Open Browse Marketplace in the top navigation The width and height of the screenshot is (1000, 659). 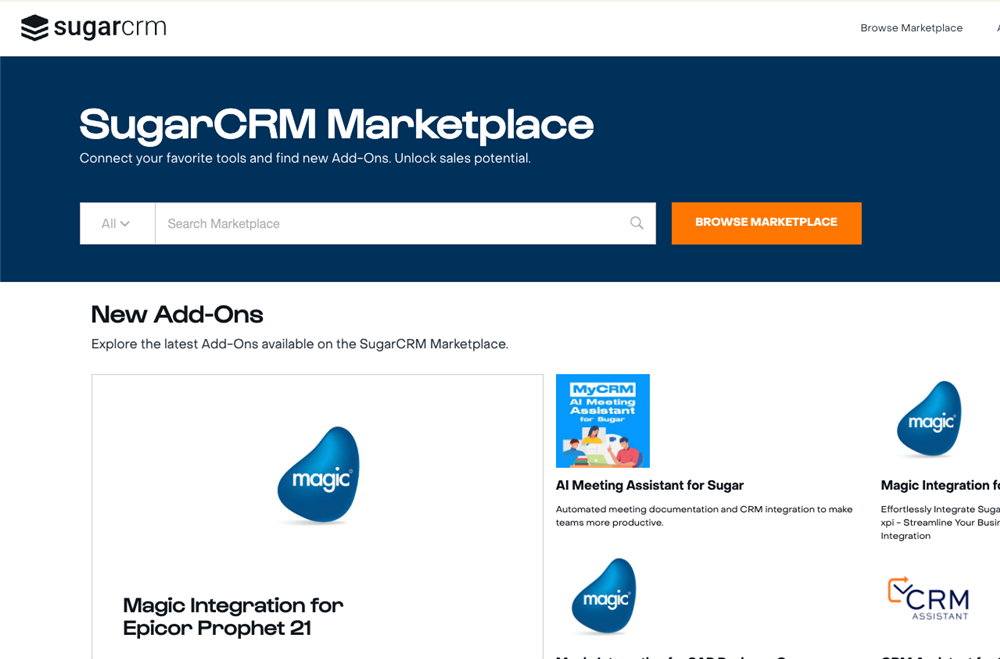pyautogui.click(x=911, y=28)
